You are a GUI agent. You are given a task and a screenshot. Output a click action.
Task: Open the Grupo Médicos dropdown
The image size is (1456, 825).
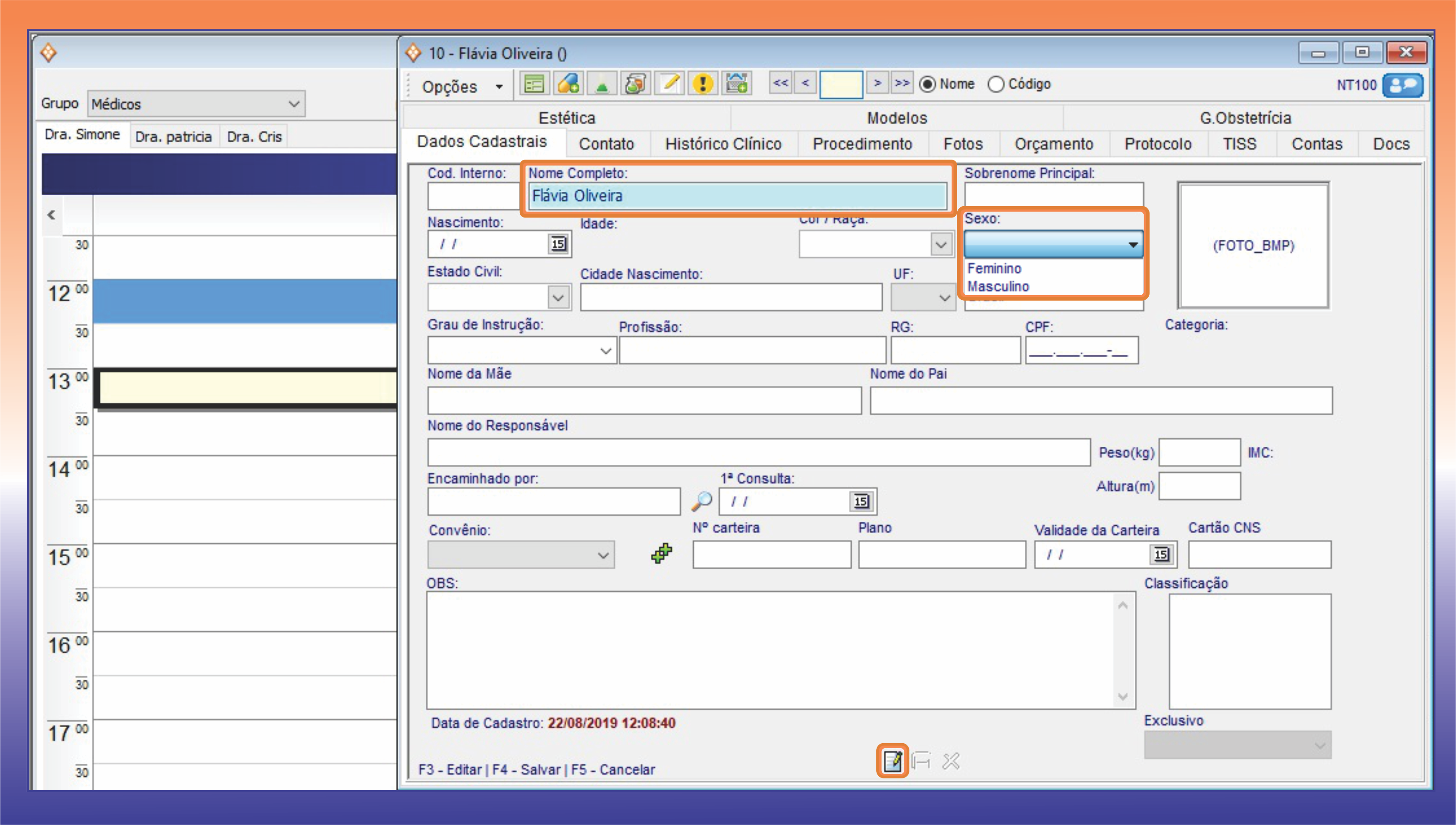293,104
